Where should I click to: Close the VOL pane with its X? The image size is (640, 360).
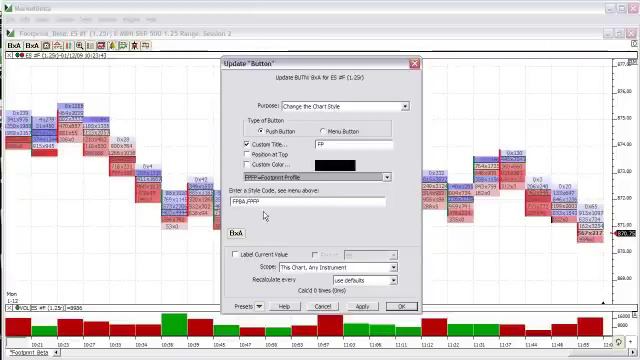pyautogui.click(x=9, y=308)
